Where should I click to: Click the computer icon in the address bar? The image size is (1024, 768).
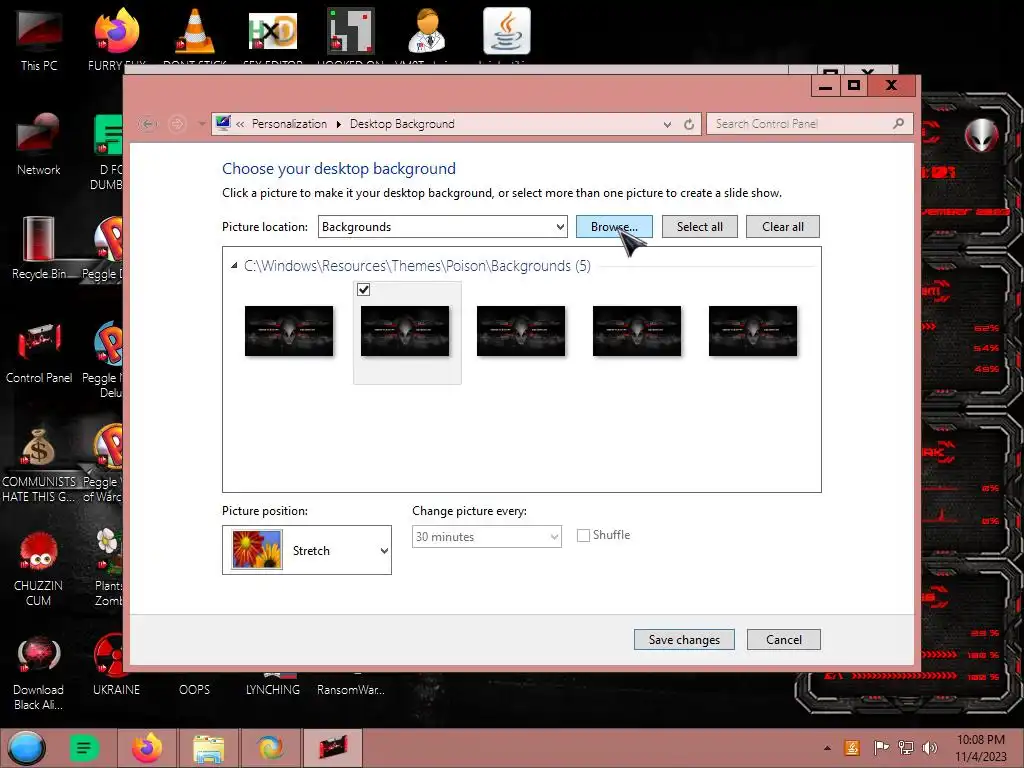point(223,123)
